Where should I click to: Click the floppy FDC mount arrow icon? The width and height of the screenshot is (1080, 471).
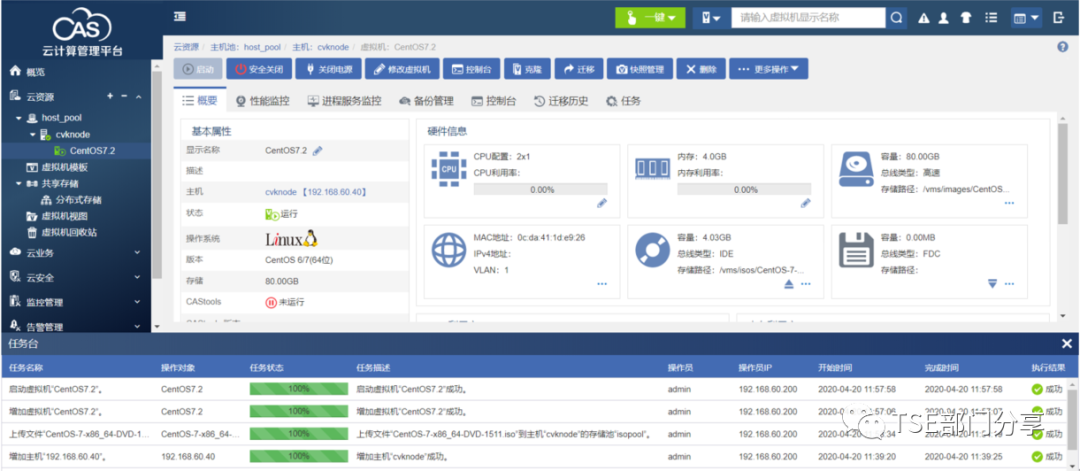[x=993, y=284]
